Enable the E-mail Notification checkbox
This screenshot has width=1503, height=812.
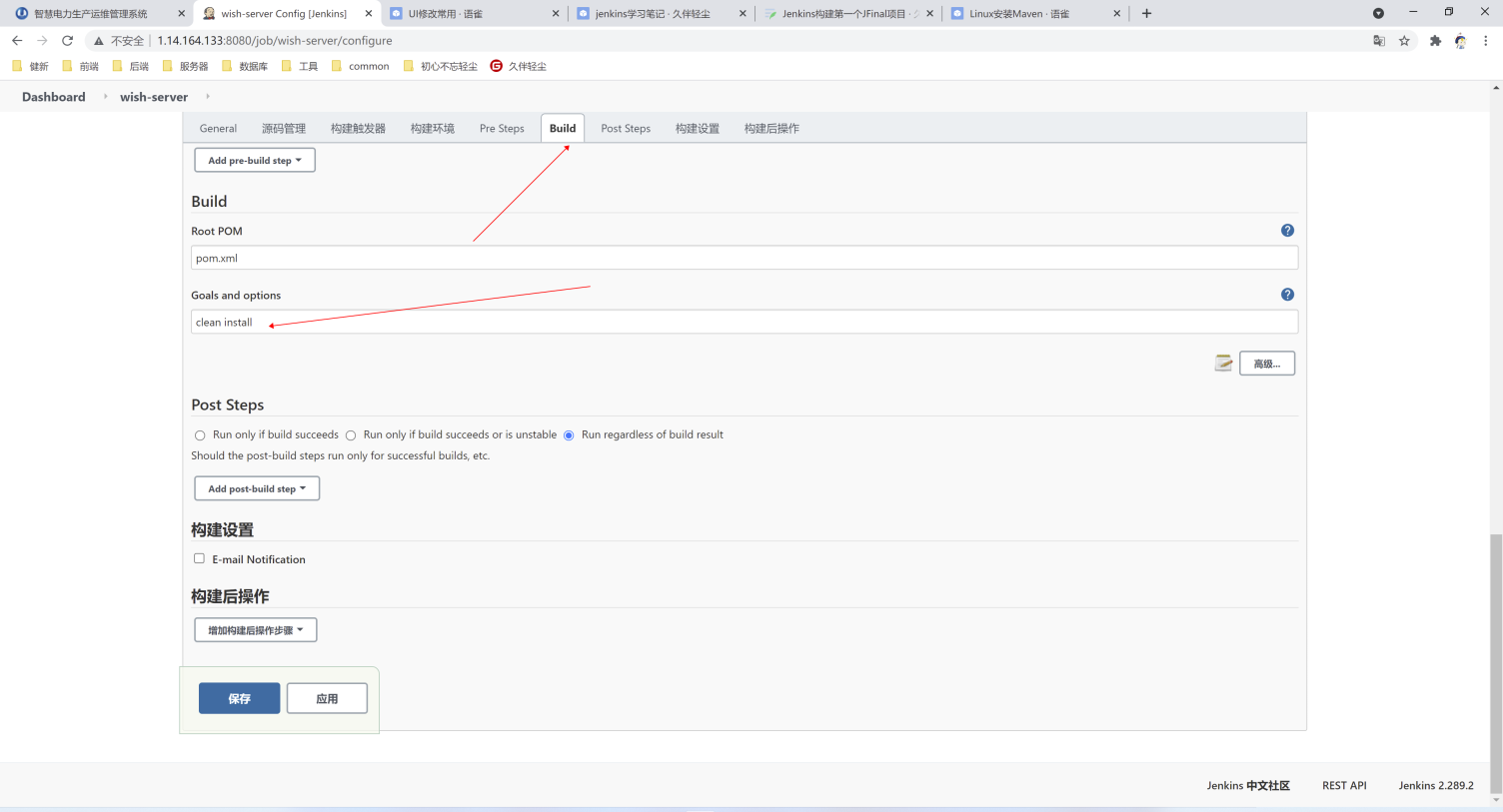point(199,559)
